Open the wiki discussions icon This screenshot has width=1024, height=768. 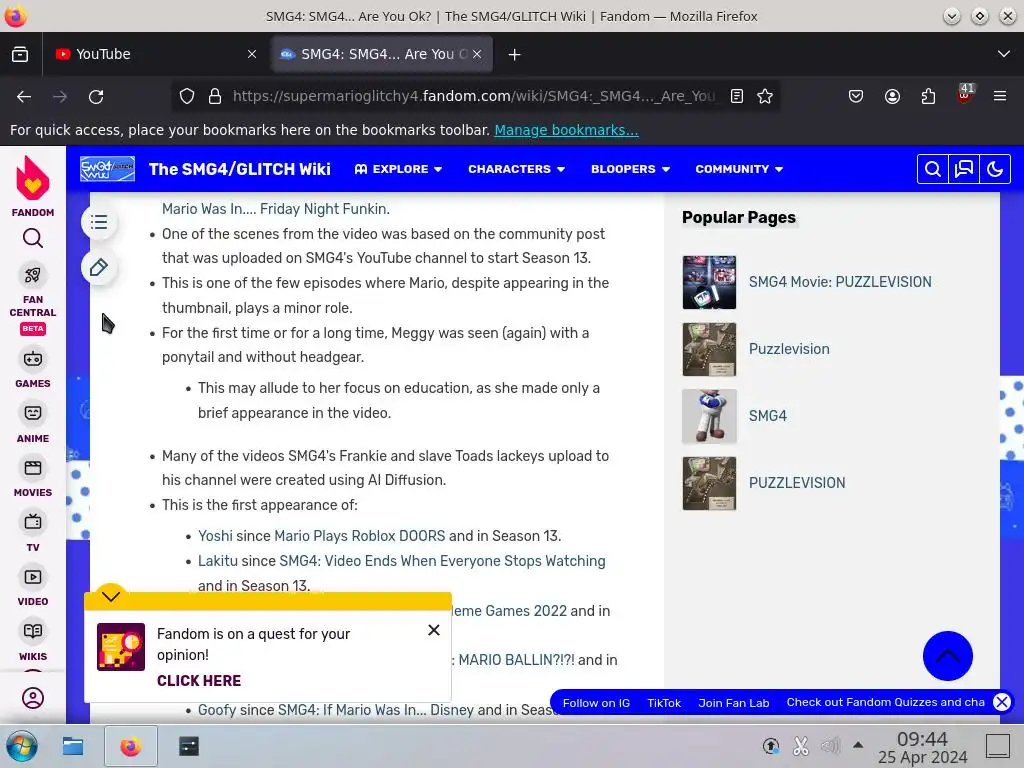964,169
